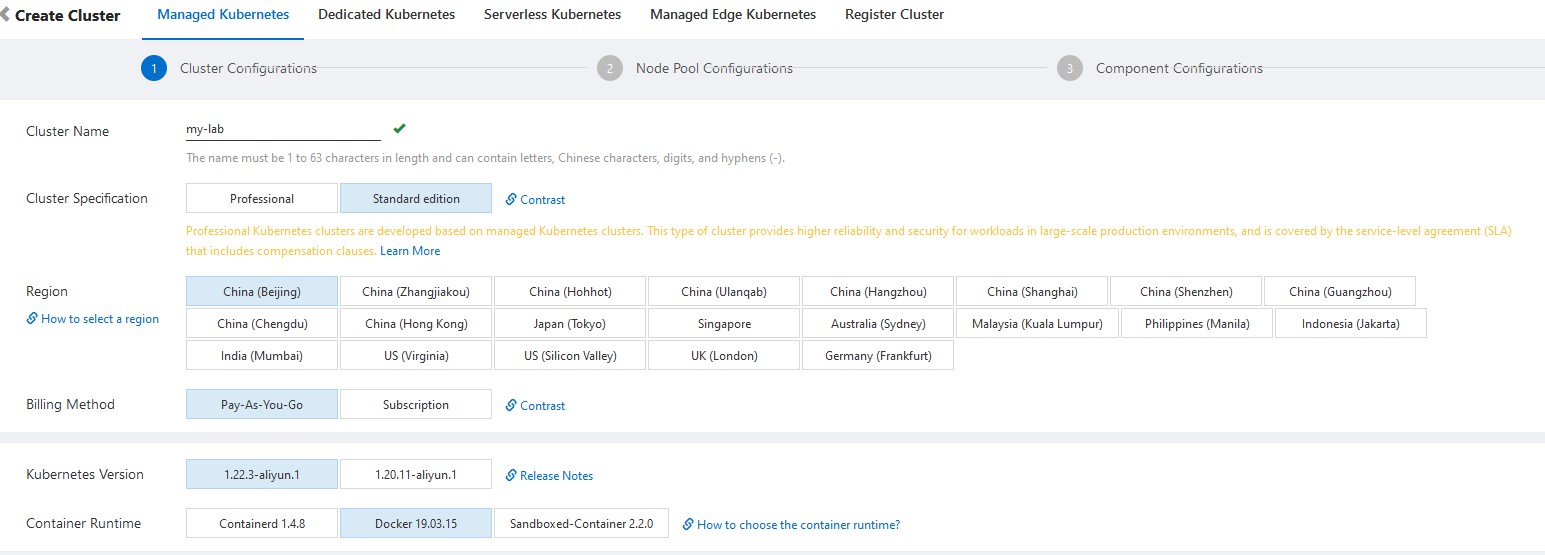The image size is (1545, 555).
Task: Click the link icon beside Release Notes
Action: [x=511, y=475]
